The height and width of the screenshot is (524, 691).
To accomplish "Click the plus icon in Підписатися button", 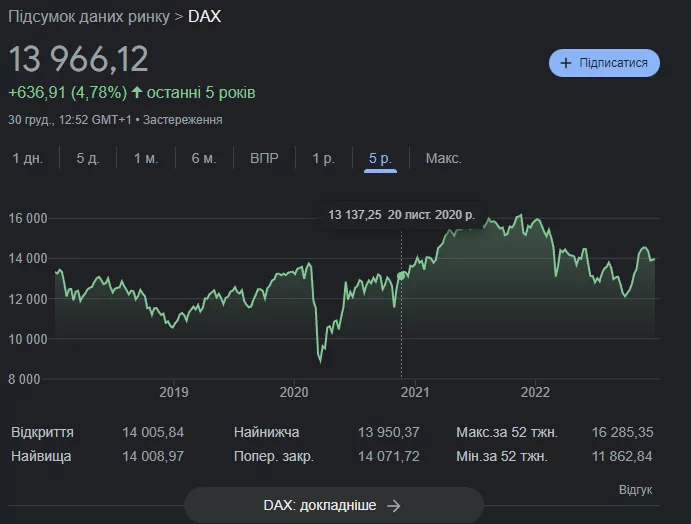I will click(565, 63).
